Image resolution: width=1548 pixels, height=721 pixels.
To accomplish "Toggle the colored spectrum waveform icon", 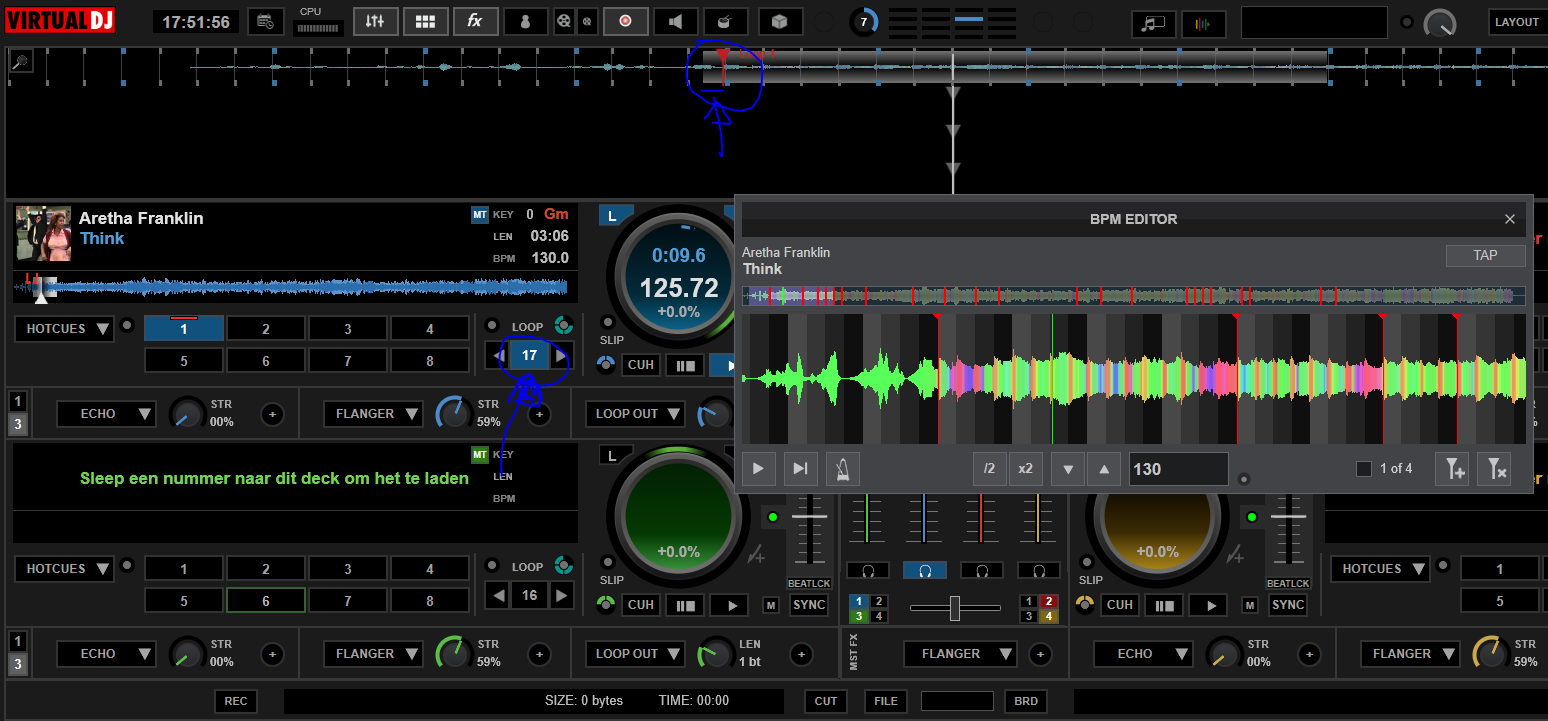I will 1203,23.
